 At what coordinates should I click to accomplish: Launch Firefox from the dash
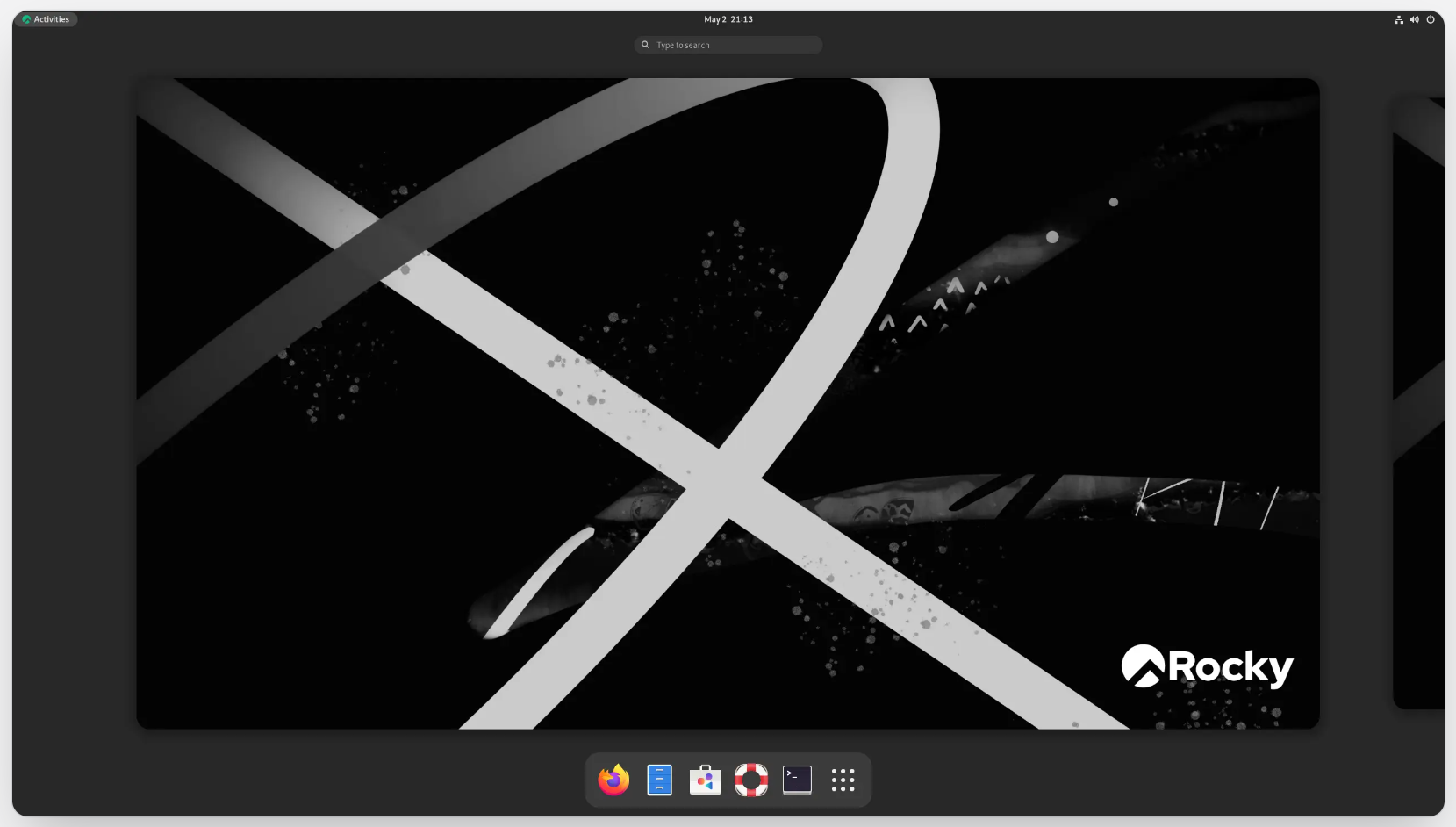click(613, 780)
